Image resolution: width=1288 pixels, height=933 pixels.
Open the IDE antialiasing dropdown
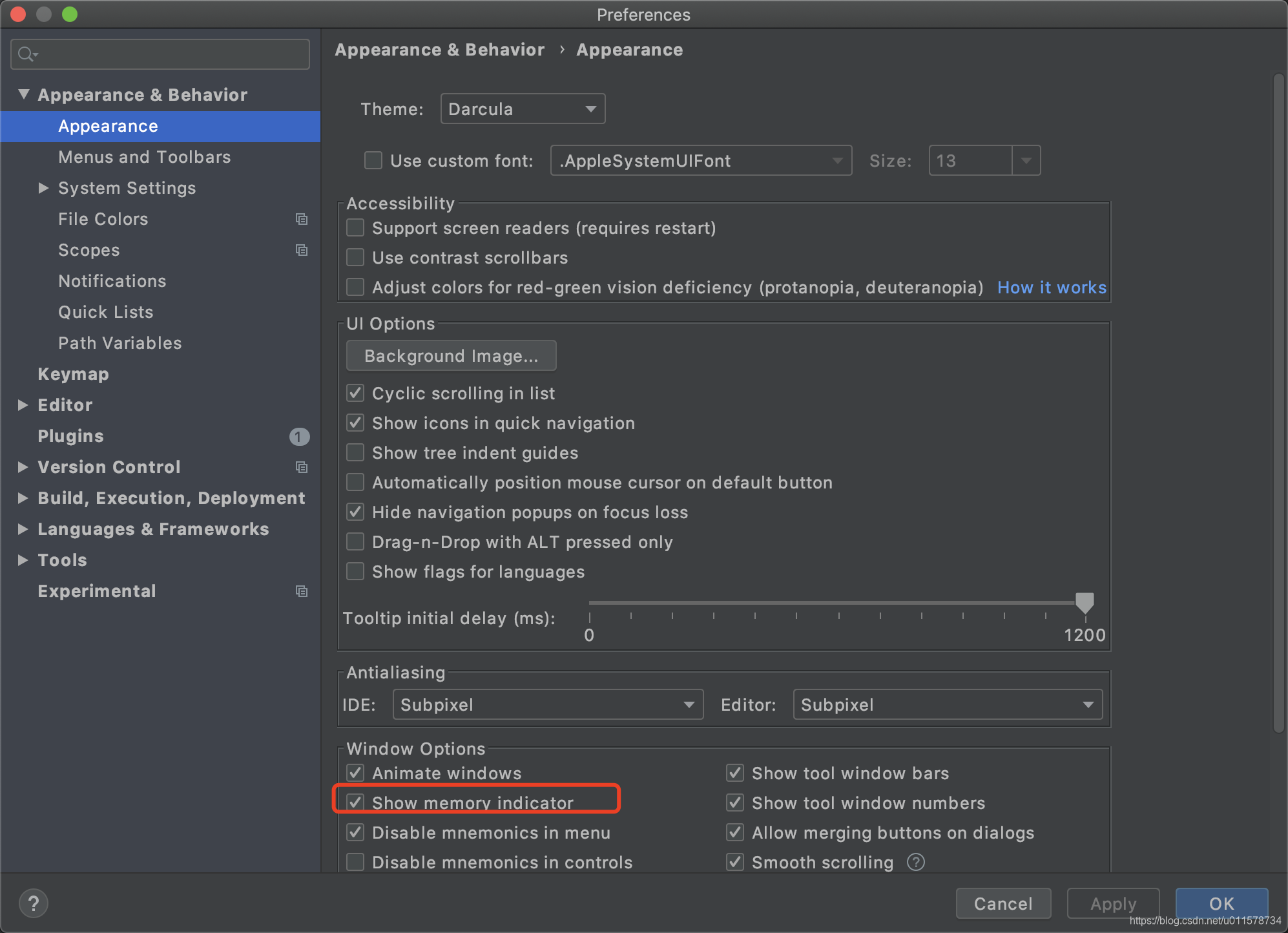548,704
